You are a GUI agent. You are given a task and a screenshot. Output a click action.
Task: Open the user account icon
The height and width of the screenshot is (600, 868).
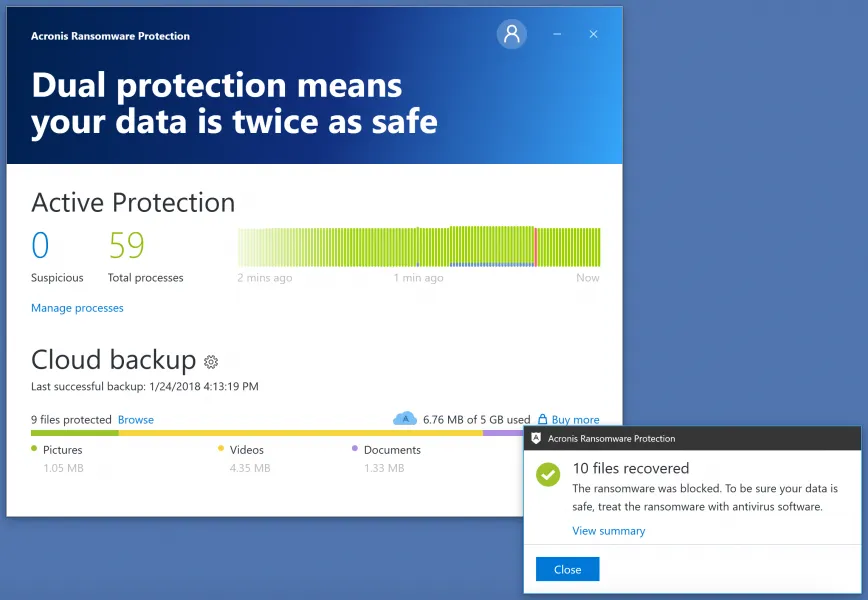(x=512, y=34)
